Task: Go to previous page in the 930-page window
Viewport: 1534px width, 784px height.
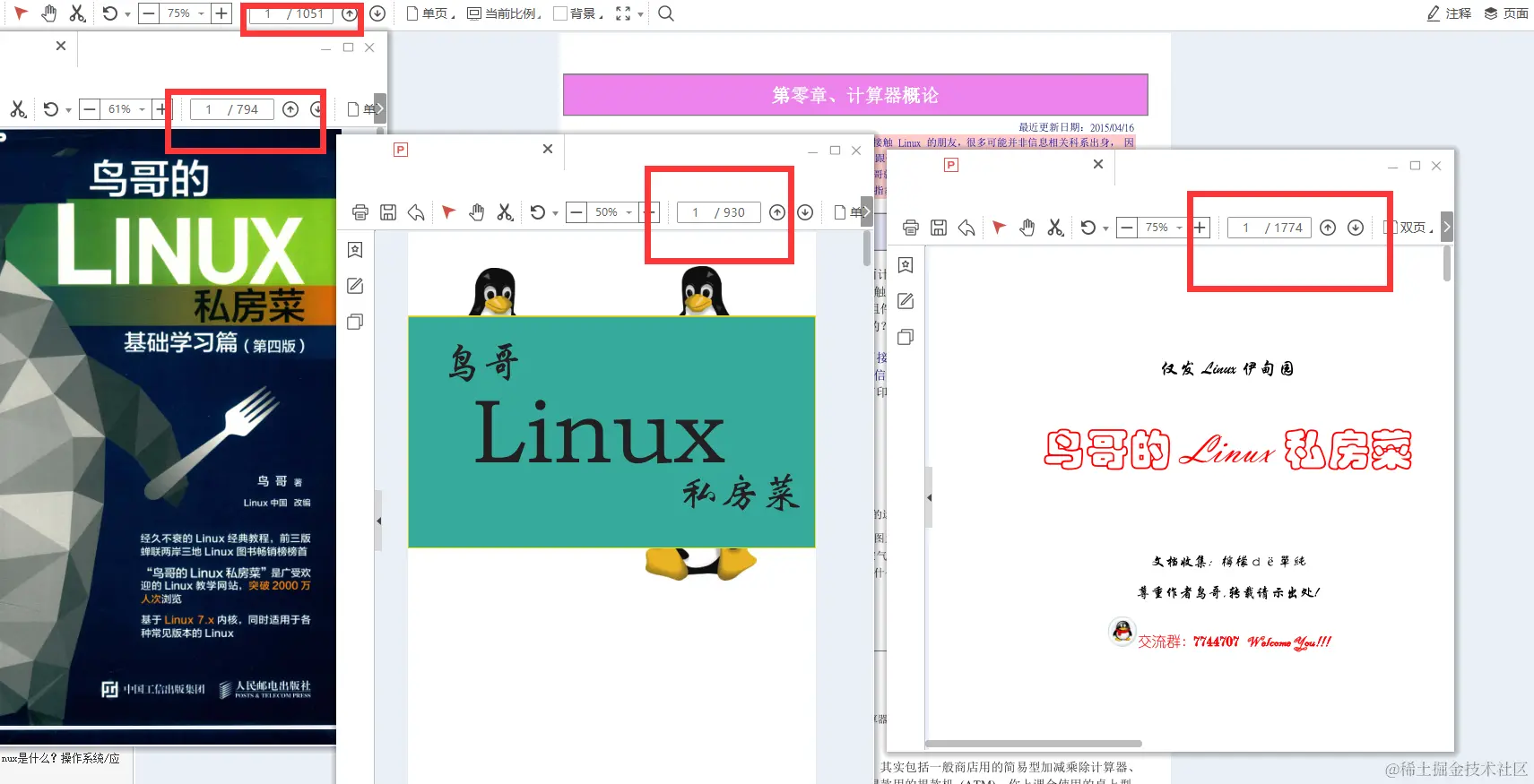Action: [x=777, y=212]
